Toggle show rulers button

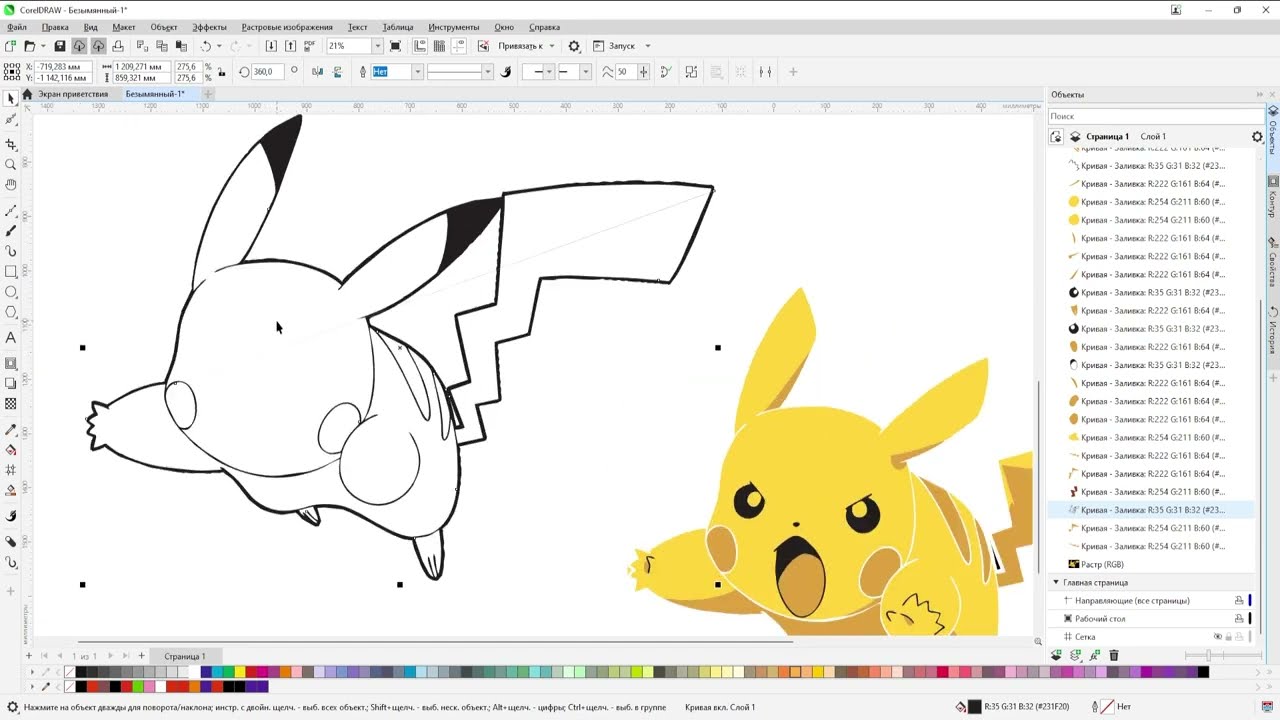pyautogui.click(x=420, y=46)
